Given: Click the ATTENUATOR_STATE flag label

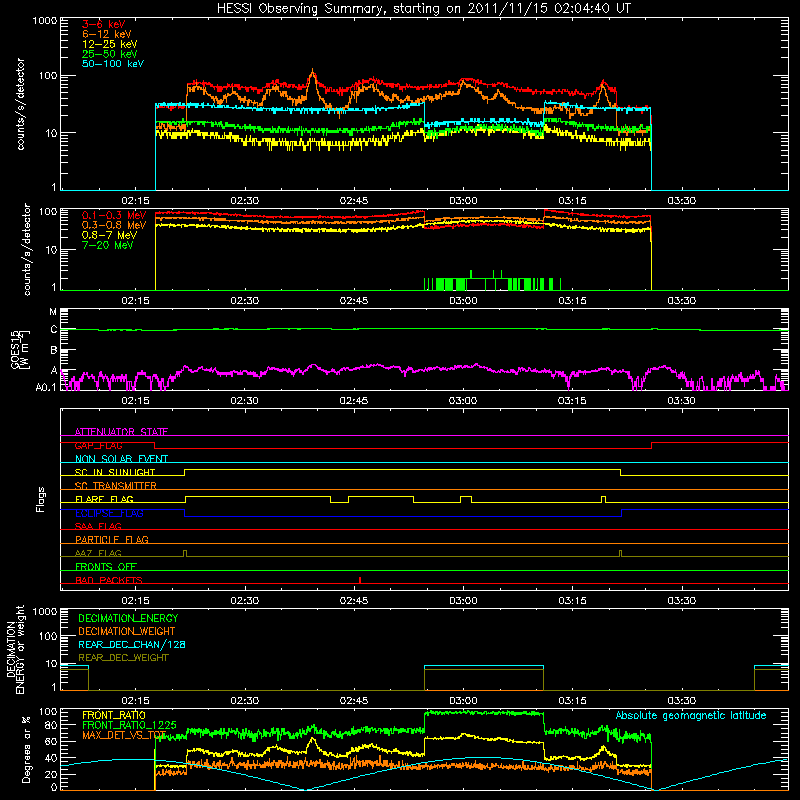Looking at the screenshot, I should (121, 432).
